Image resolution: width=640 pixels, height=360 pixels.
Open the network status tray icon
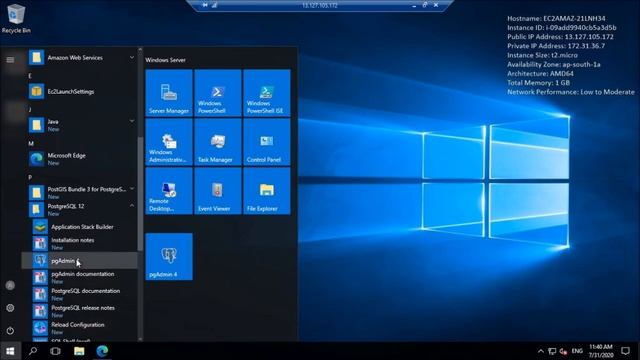pyautogui.click(x=552, y=351)
